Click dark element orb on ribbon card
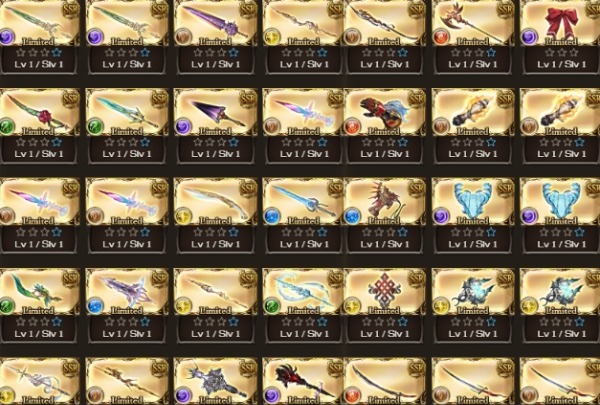The width and height of the screenshot is (600, 405). click(x=529, y=38)
